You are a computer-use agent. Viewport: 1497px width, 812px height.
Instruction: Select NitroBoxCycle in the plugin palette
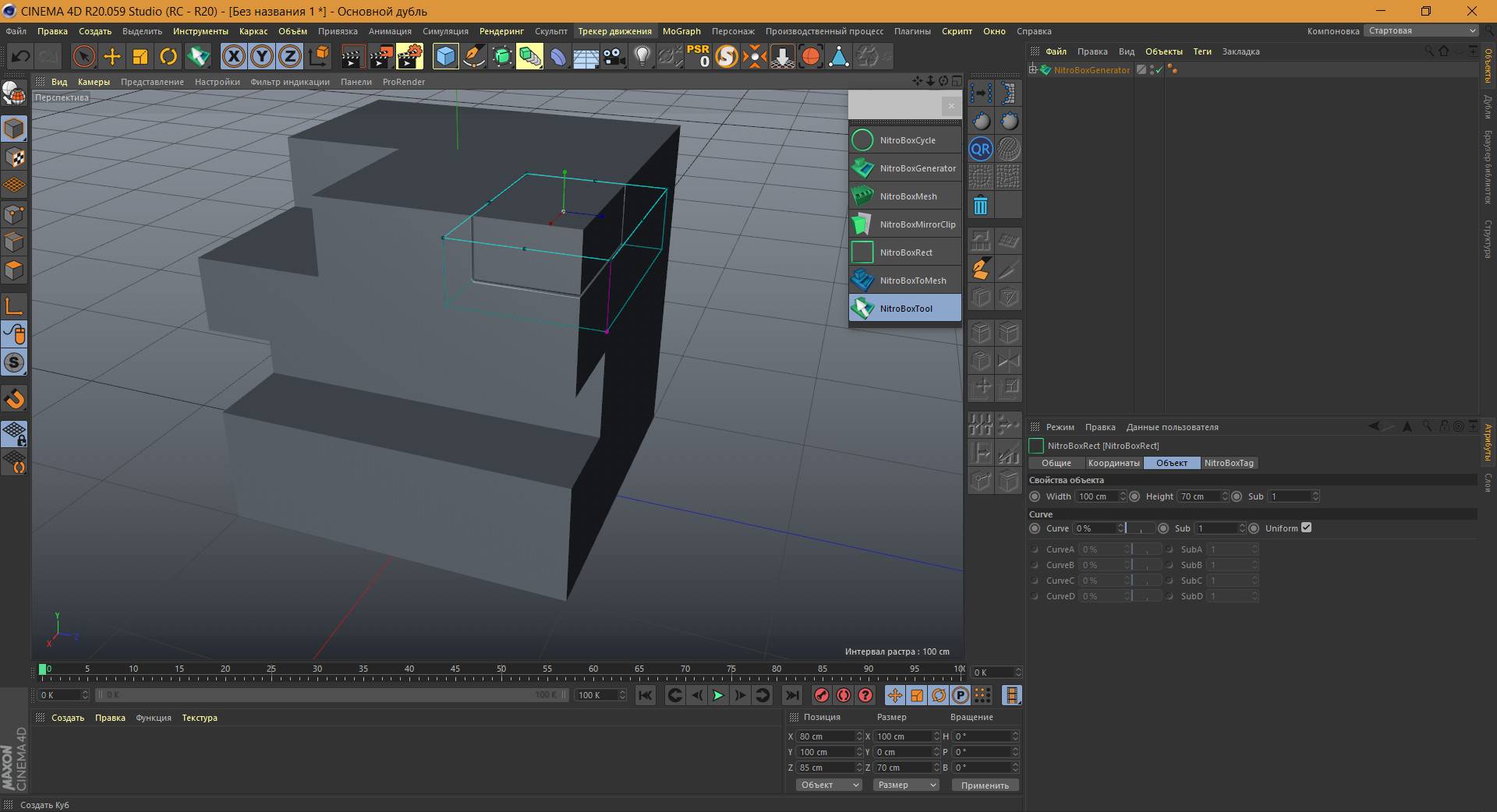click(x=905, y=140)
